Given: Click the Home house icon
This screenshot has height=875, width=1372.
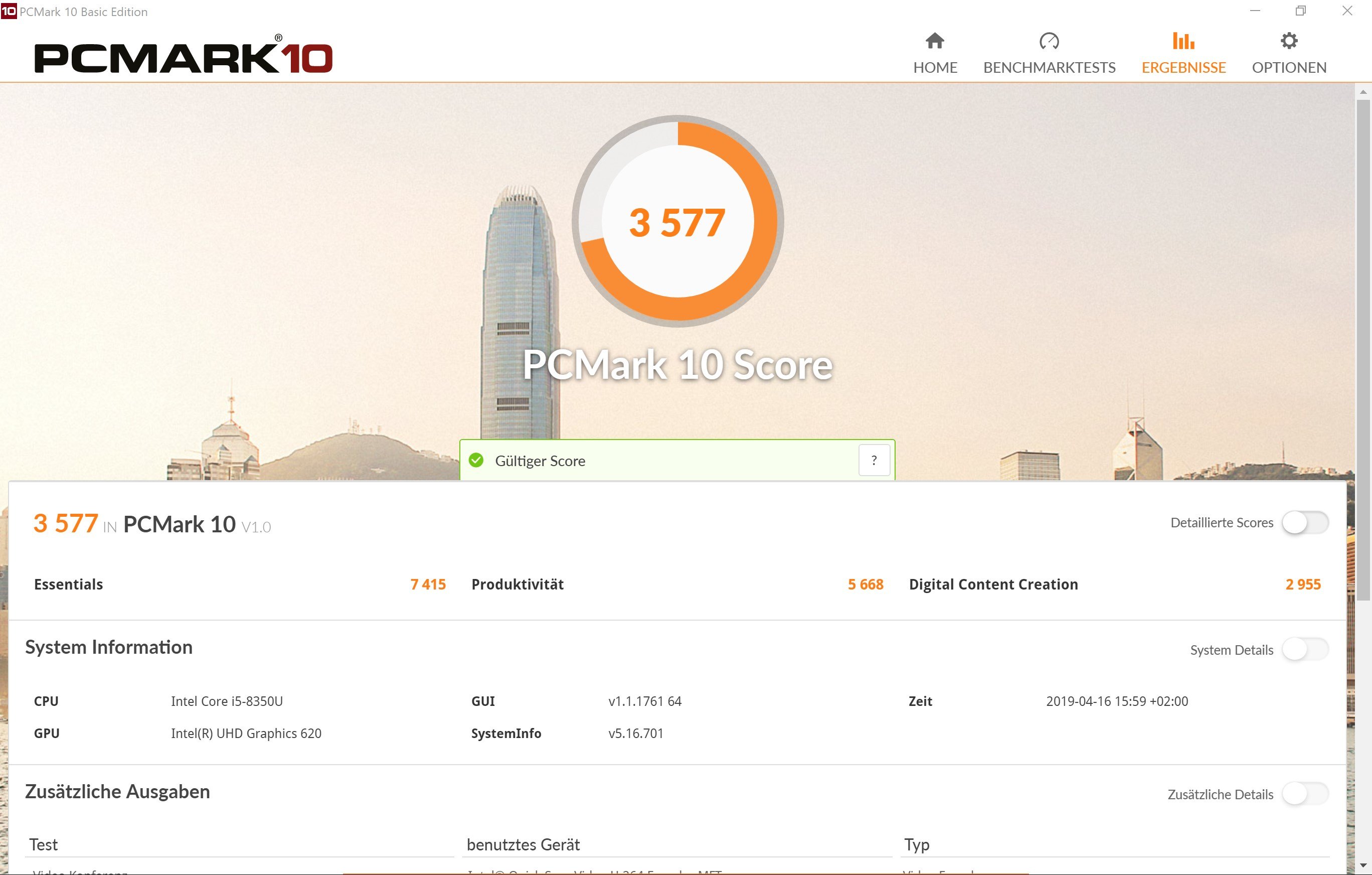Looking at the screenshot, I should click(x=934, y=41).
